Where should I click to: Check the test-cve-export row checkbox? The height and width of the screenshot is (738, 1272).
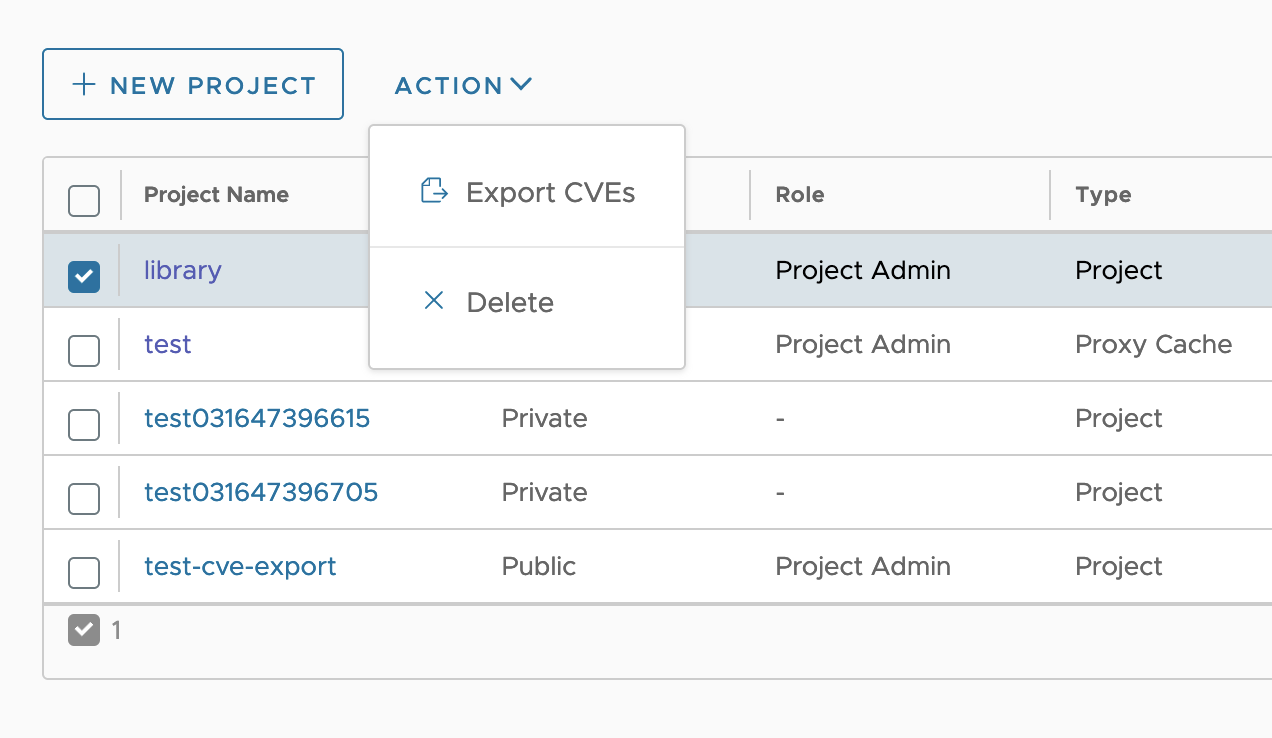[83, 572]
